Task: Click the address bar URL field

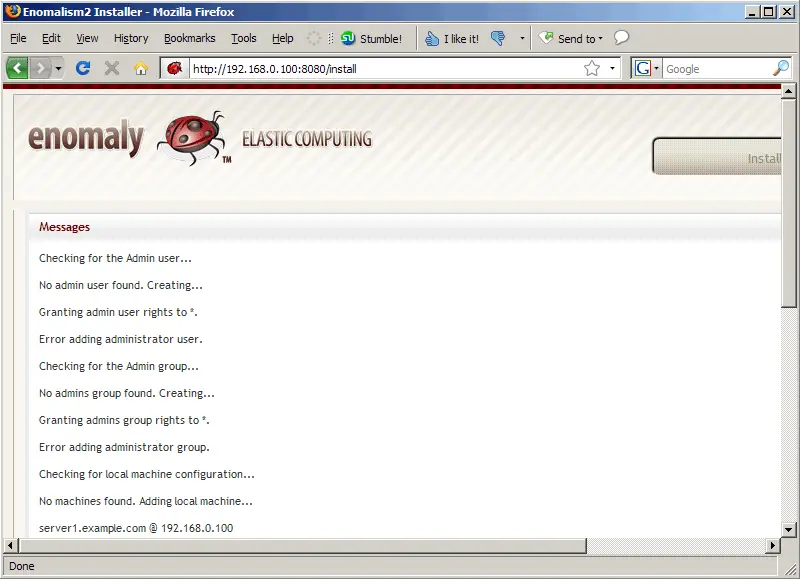Action: point(385,68)
